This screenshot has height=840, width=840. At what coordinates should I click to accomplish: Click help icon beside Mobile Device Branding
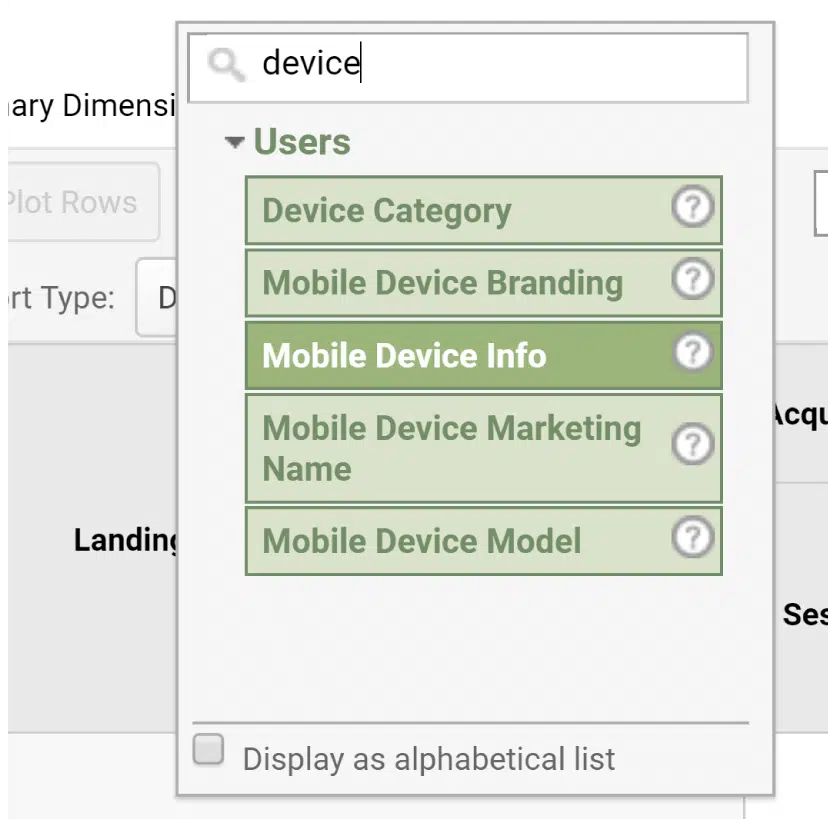[692, 281]
